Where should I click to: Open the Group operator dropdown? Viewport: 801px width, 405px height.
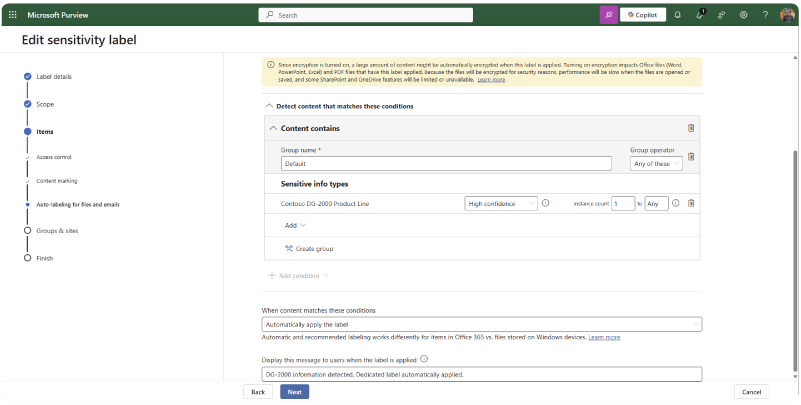point(656,164)
